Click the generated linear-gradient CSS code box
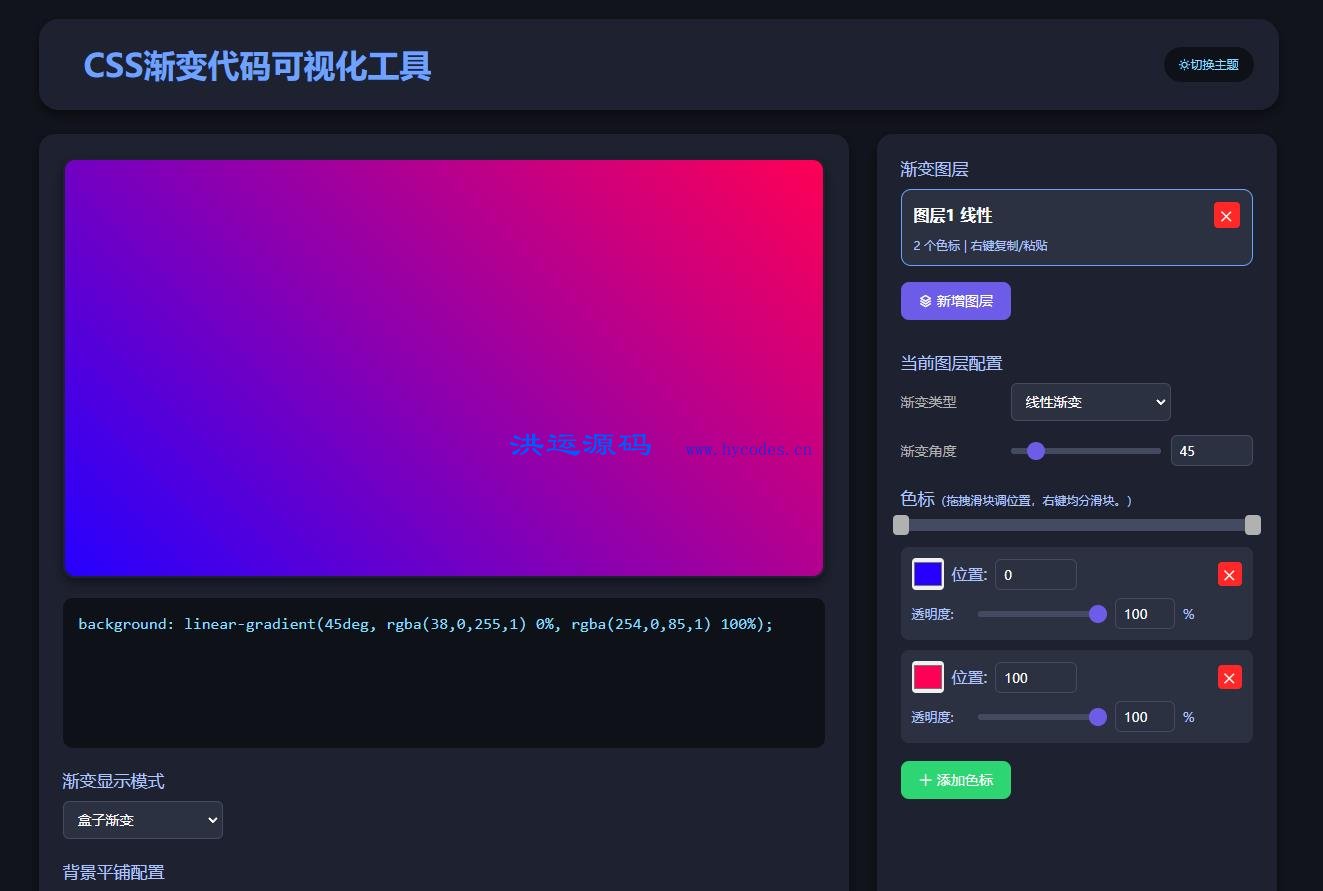 (444, 673)
